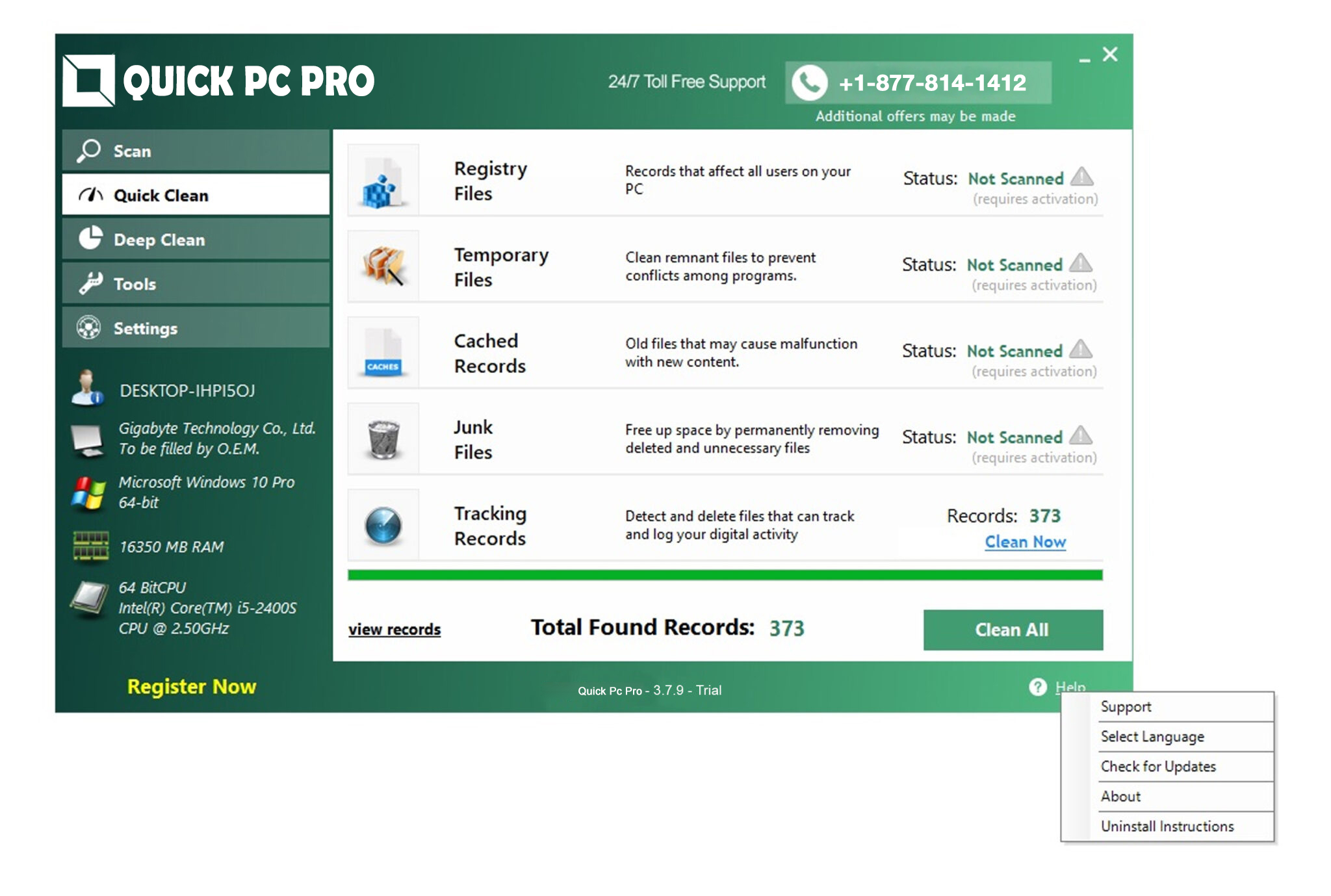Open the Tools sidebar section
Image resolution: width=1331 pixels, height=896 pixels.
(195, 284)
